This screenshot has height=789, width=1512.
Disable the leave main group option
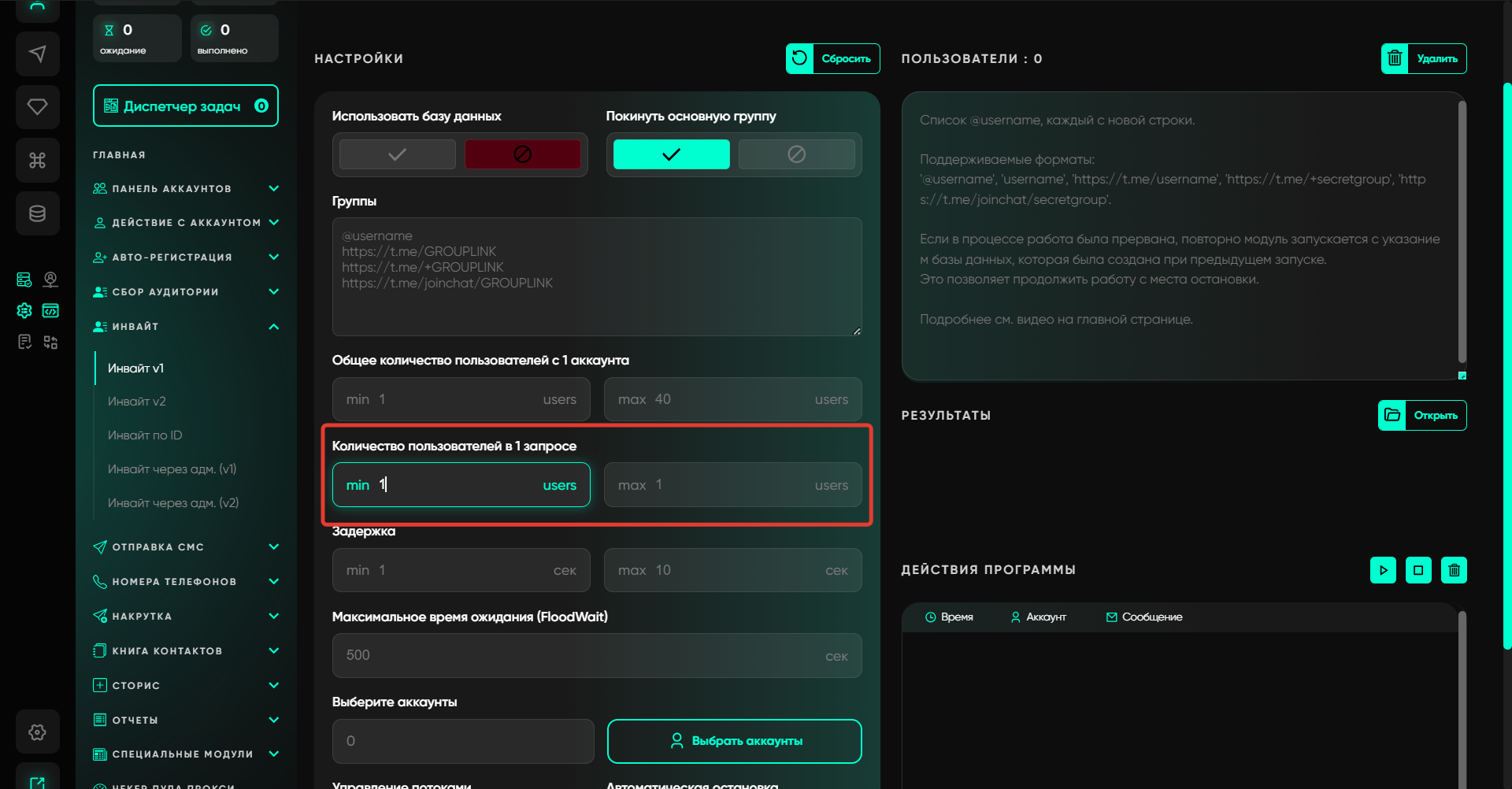pyautogui.click(x=796, y=154)
